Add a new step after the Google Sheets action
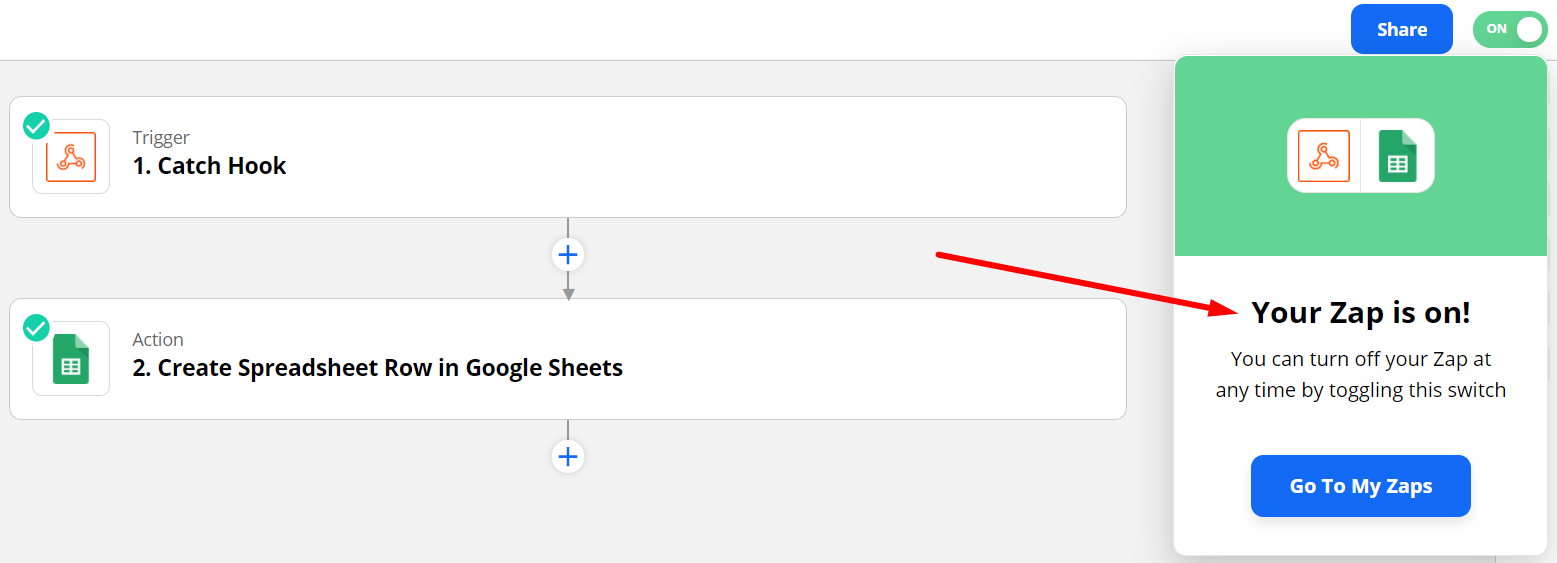The height and width of the screenshot is (563, 1557). pyautogui.click(x=568, y=457)
